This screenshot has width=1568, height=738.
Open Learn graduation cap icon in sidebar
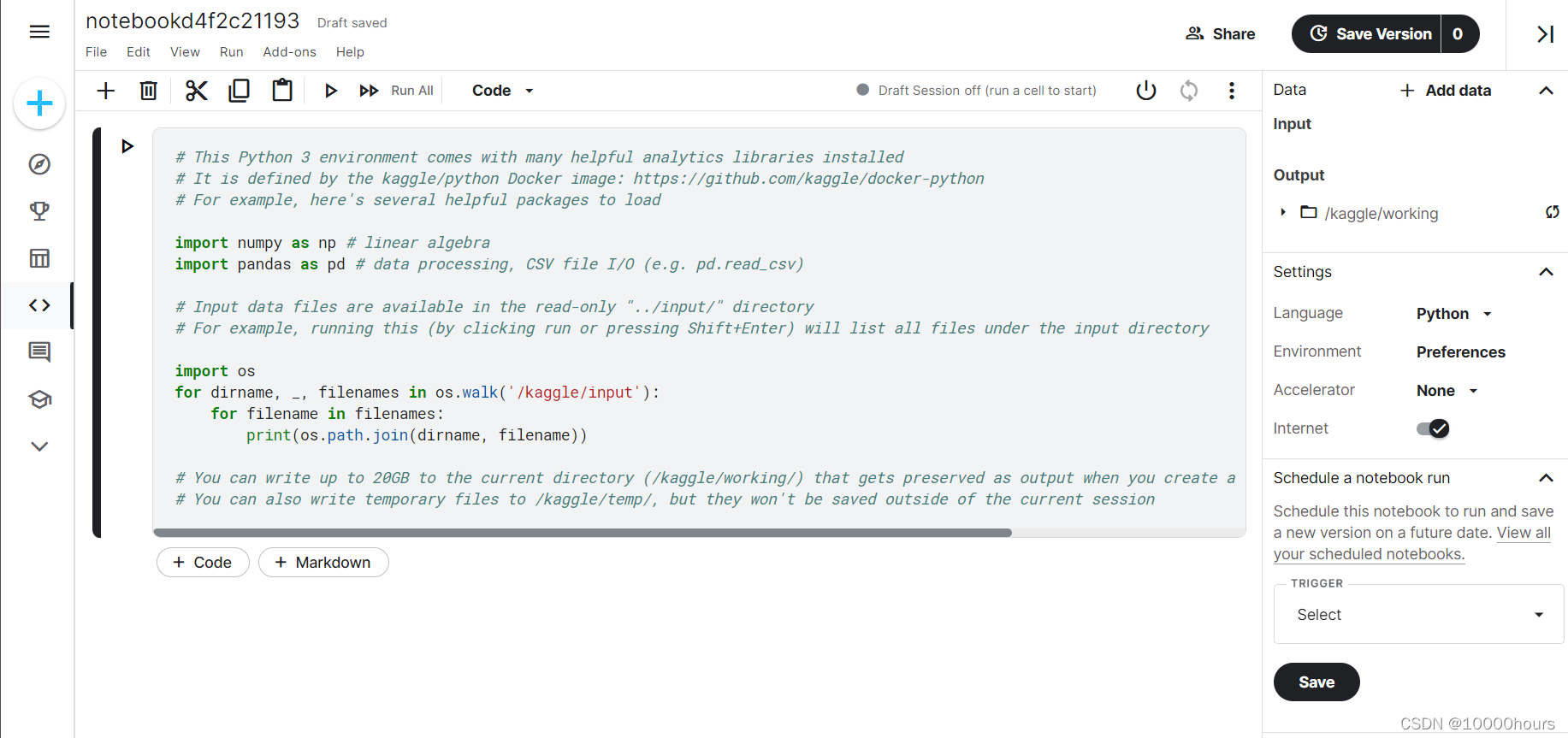[x=39, y=399]
